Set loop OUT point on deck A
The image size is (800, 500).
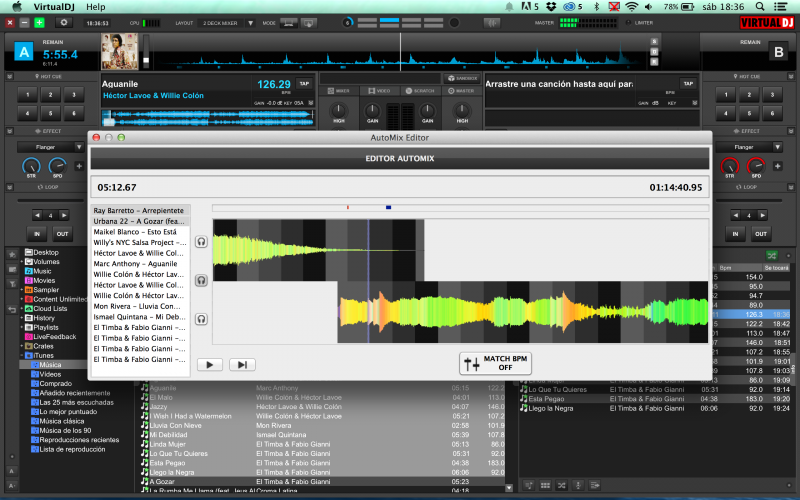pos(62,234)
